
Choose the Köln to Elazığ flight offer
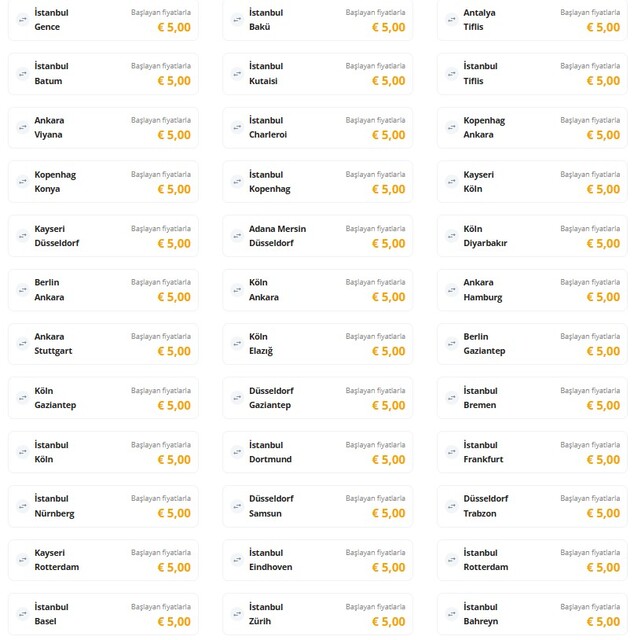(317, 343)
